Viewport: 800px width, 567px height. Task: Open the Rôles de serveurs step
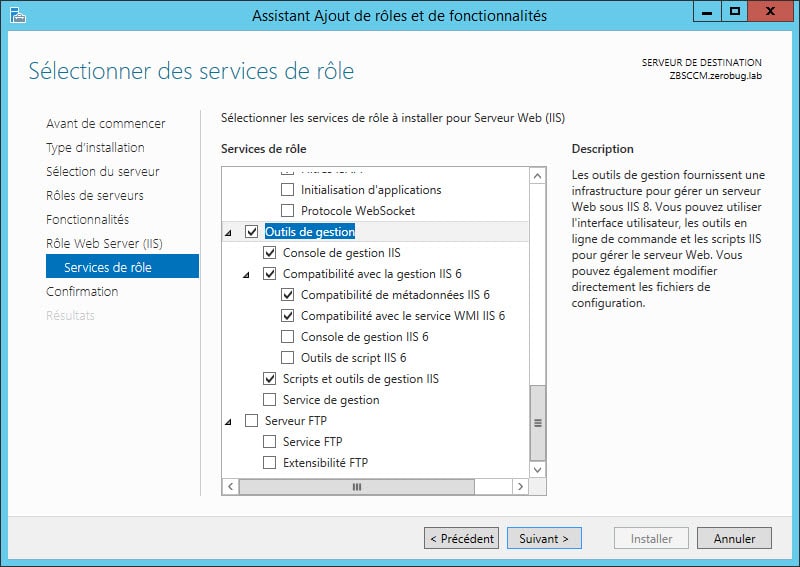tap(95, 195)
